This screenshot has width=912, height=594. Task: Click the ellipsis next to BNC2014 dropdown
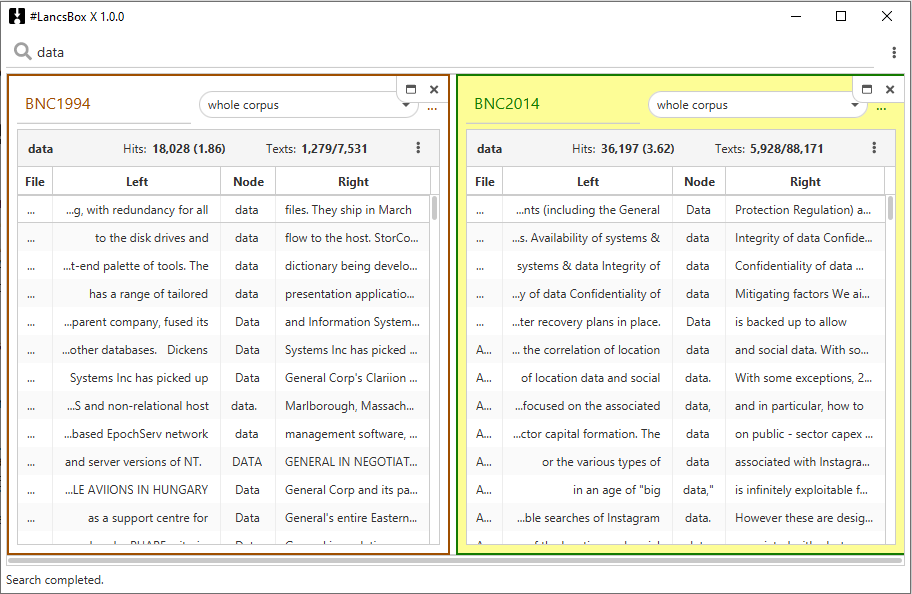click(x=881, y=108)
